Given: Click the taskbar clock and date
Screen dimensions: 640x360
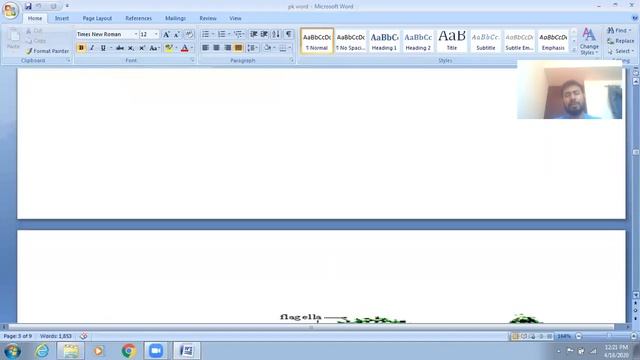Looking at the screenshot, I should click(616, 351).
